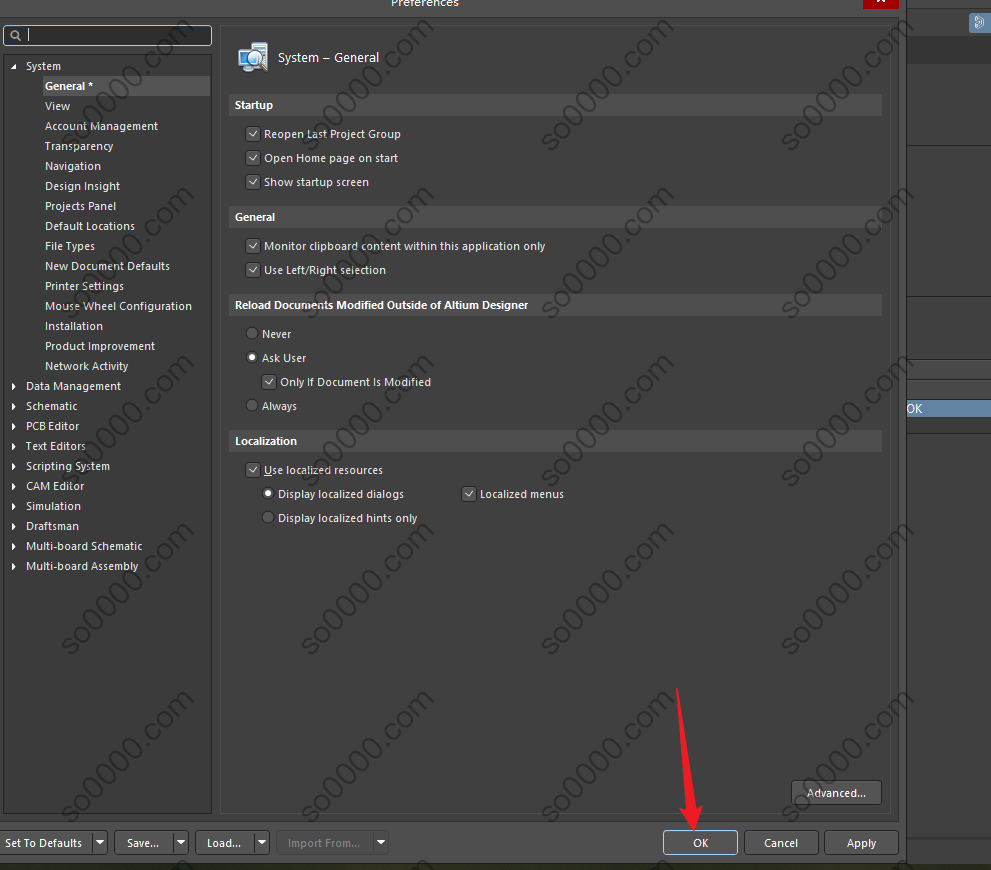The image size is (991, 870).
Task: Open the Load dropdown arrow
Action: (x=262, y=842)
